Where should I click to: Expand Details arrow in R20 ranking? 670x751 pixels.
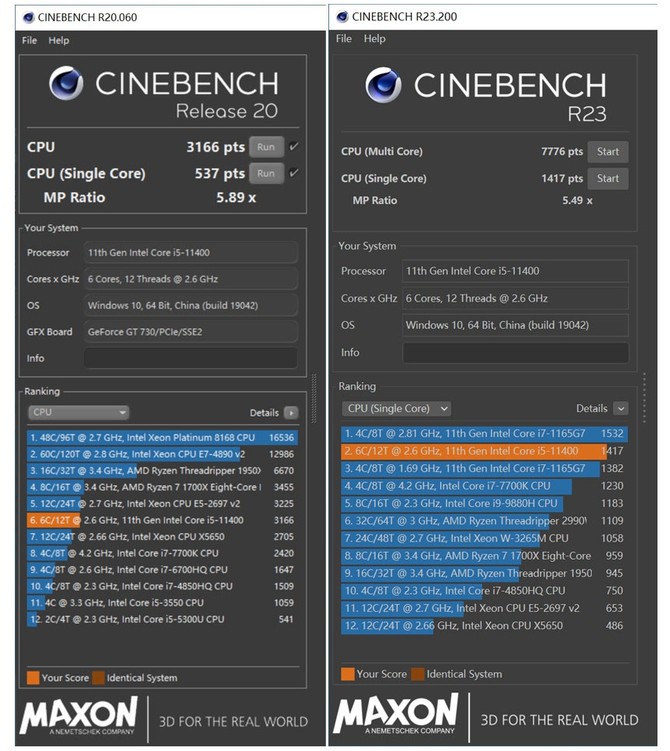click(x=291, y=412)
